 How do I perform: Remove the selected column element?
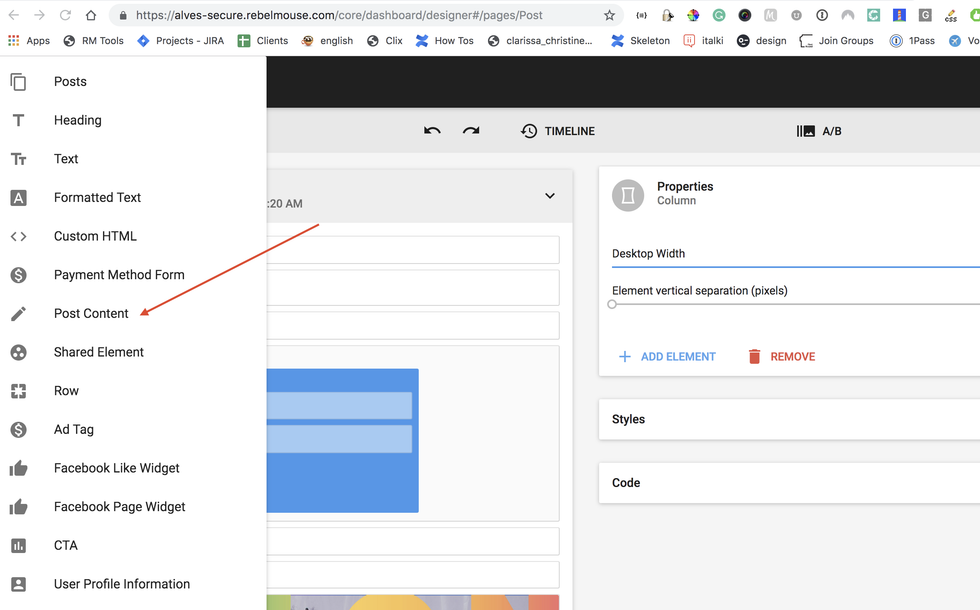pyautogui.click(x=781, y=357)
